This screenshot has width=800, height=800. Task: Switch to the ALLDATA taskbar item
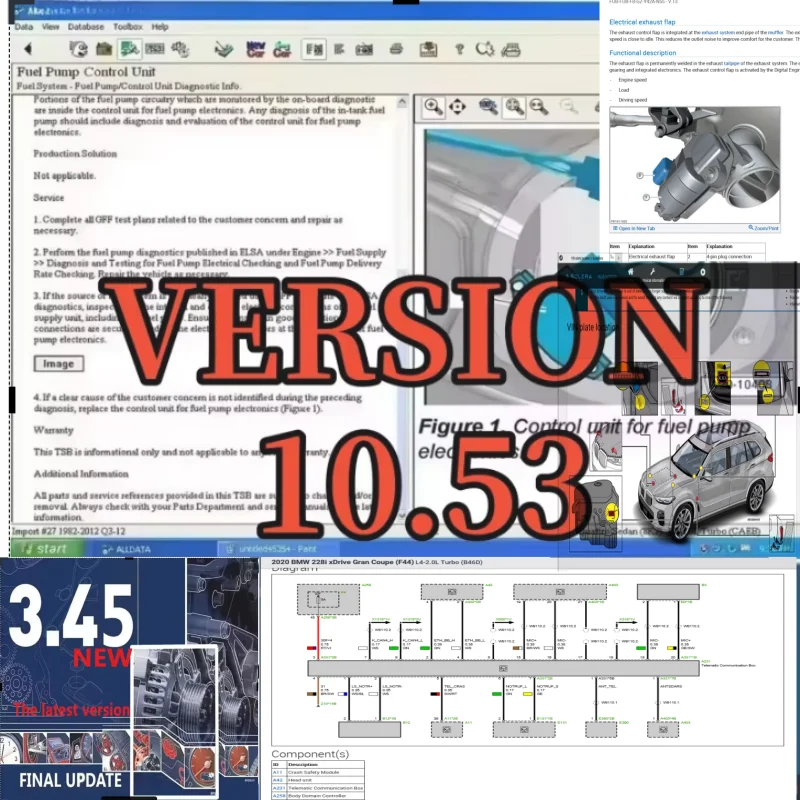pos(126,549)
